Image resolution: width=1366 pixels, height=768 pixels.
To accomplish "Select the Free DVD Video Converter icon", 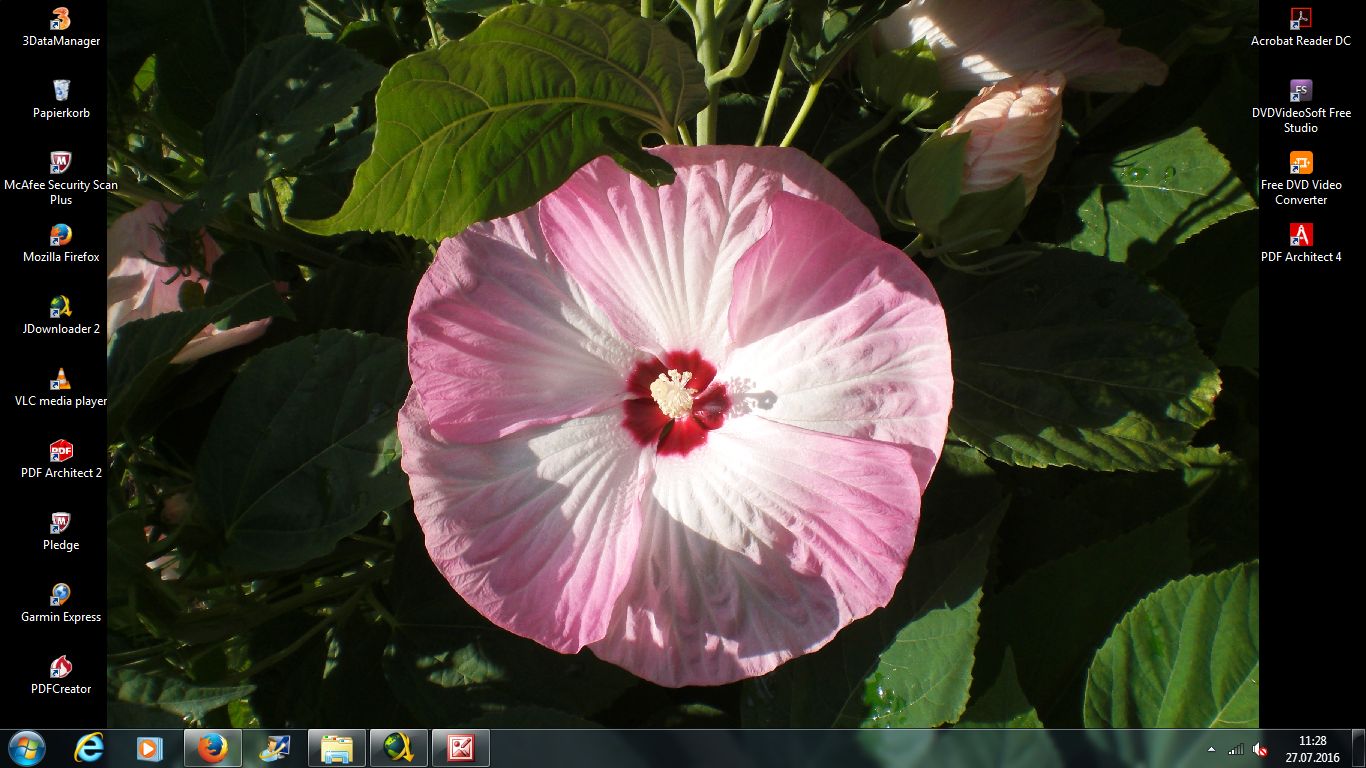I will point(1300,163).
